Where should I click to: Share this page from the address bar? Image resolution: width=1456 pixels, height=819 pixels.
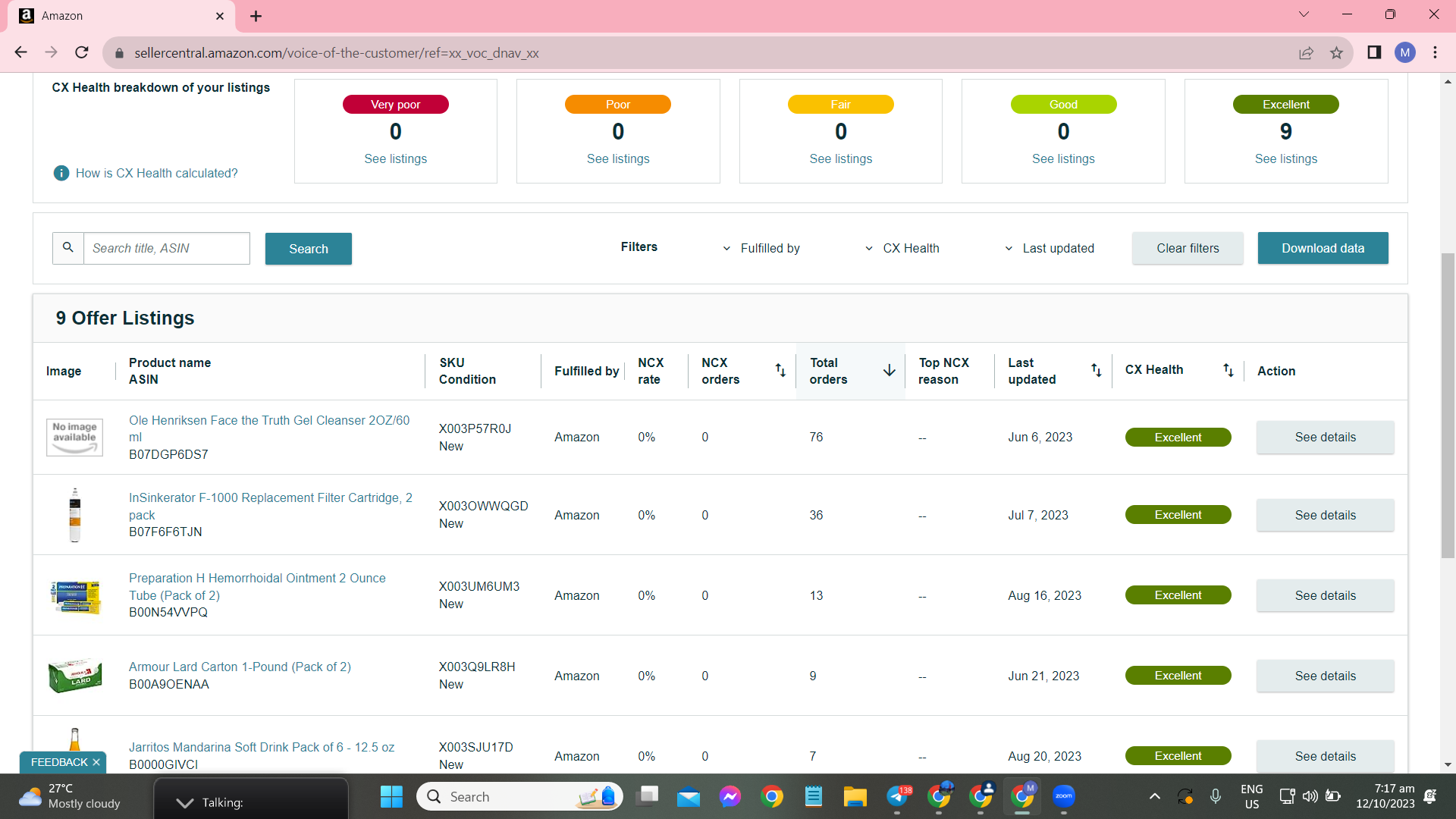click(1306, 53)
